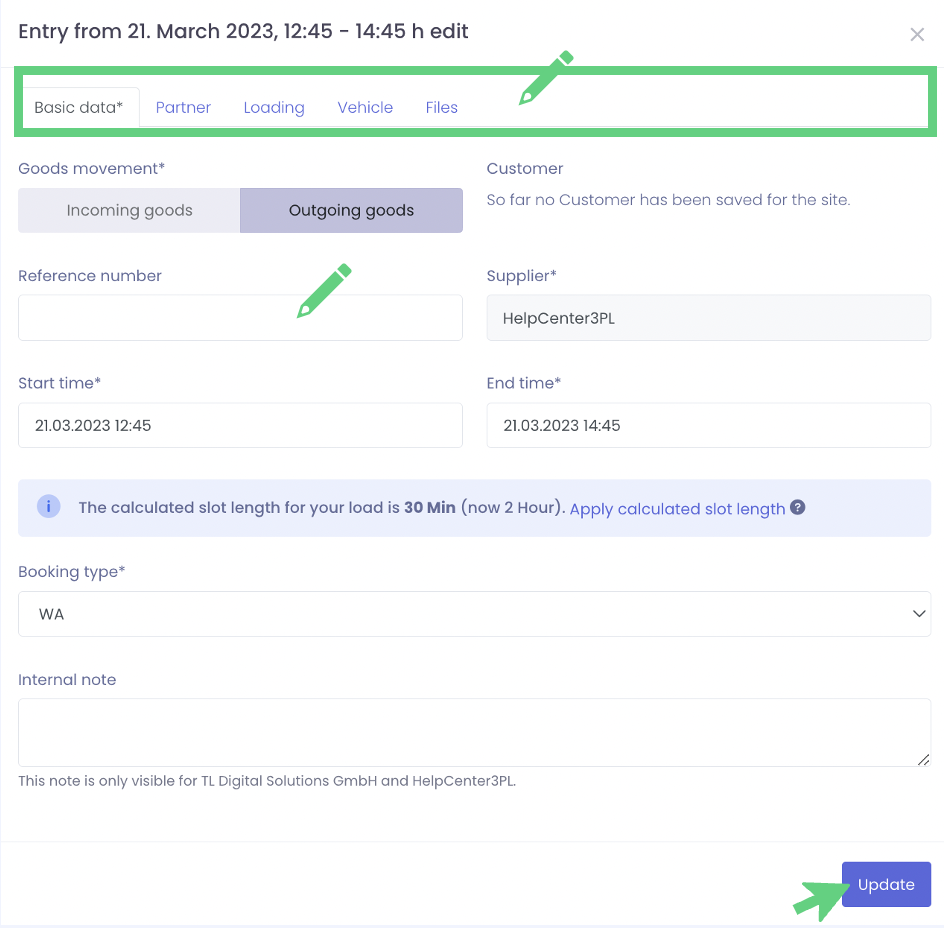Click the help question mark icon
This screenshot has height=928, width=944.
pos(798,507)
